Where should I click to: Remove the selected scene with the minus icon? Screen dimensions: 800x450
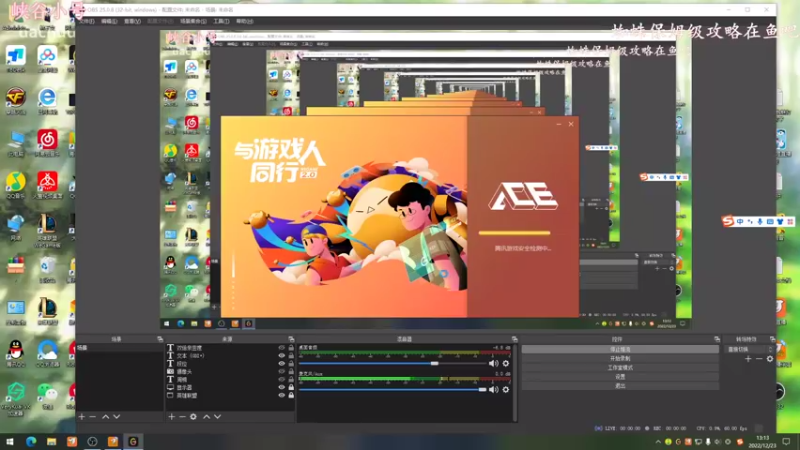(x=92, y=417)
